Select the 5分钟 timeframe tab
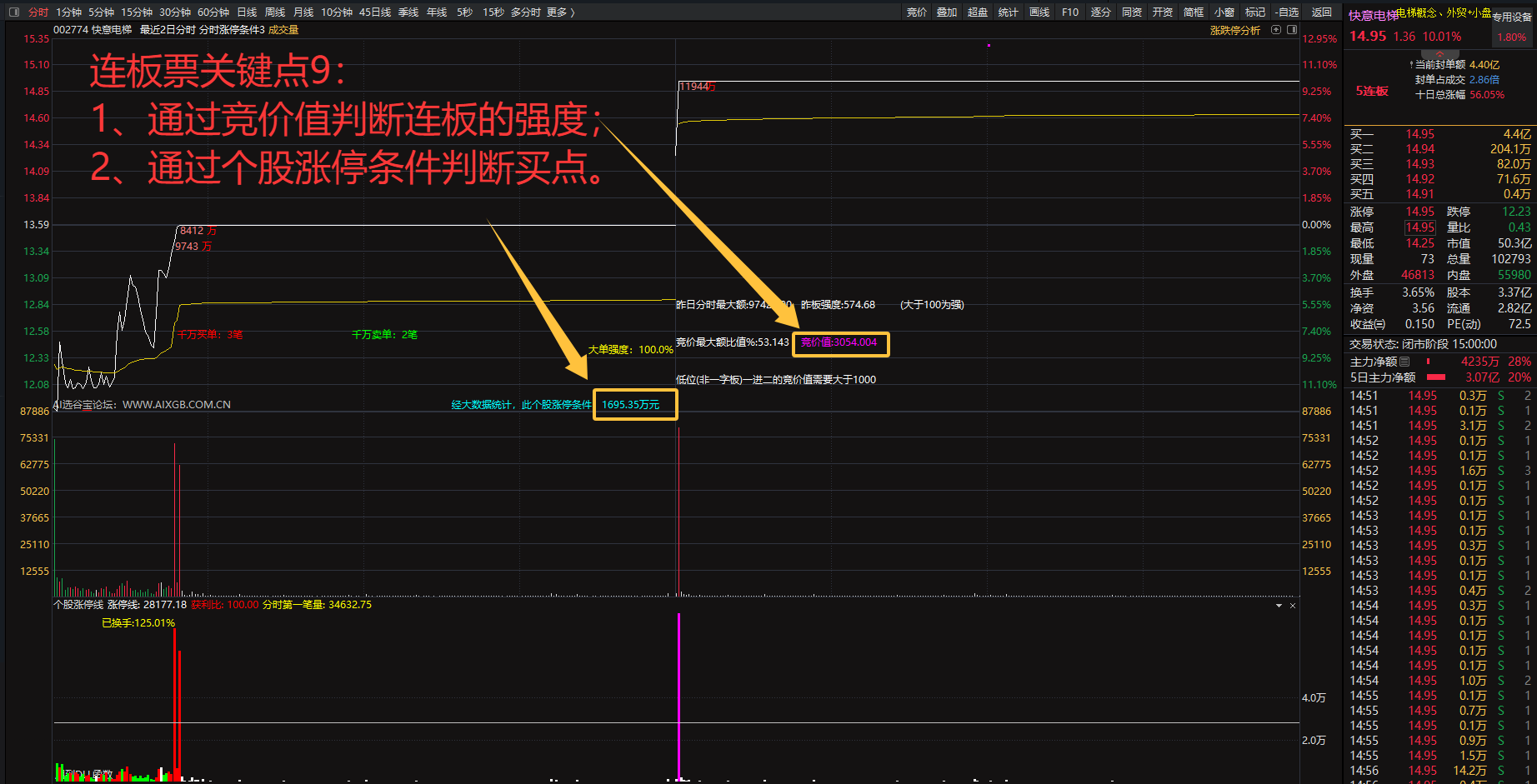Viewport: 1537px width, 784px height. (x=101, y=12)
